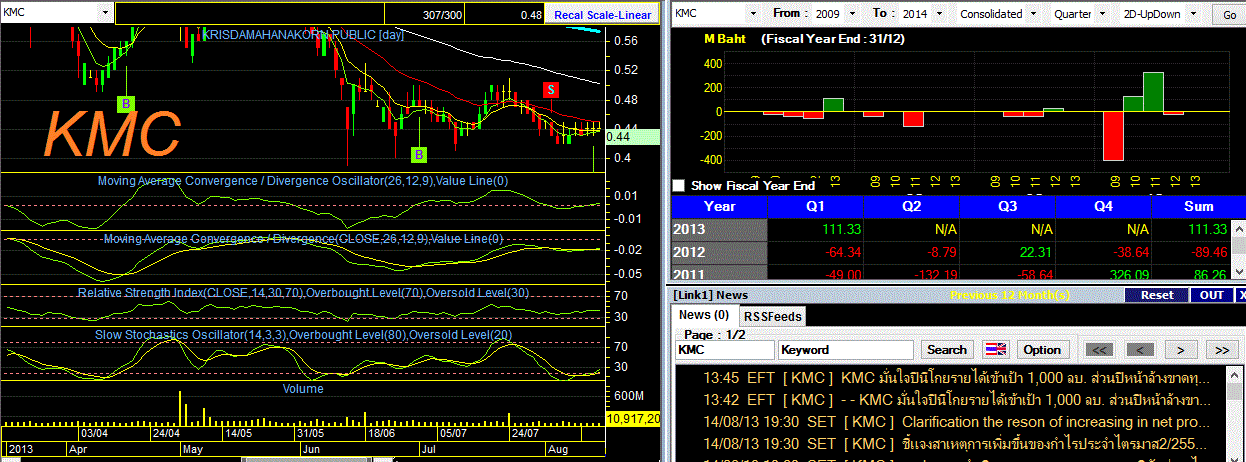Open the chart symbol KMC dropdown arrow
The image size is (1246, 462).
tap(107, 14)
